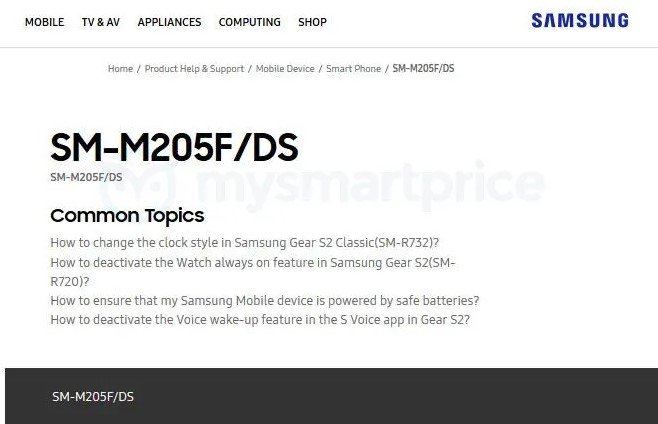The width and height of the screenshot is (658, 424).
Task: Open the MOBILE menu
Action: pyautogui.click(x=44, y=22)
